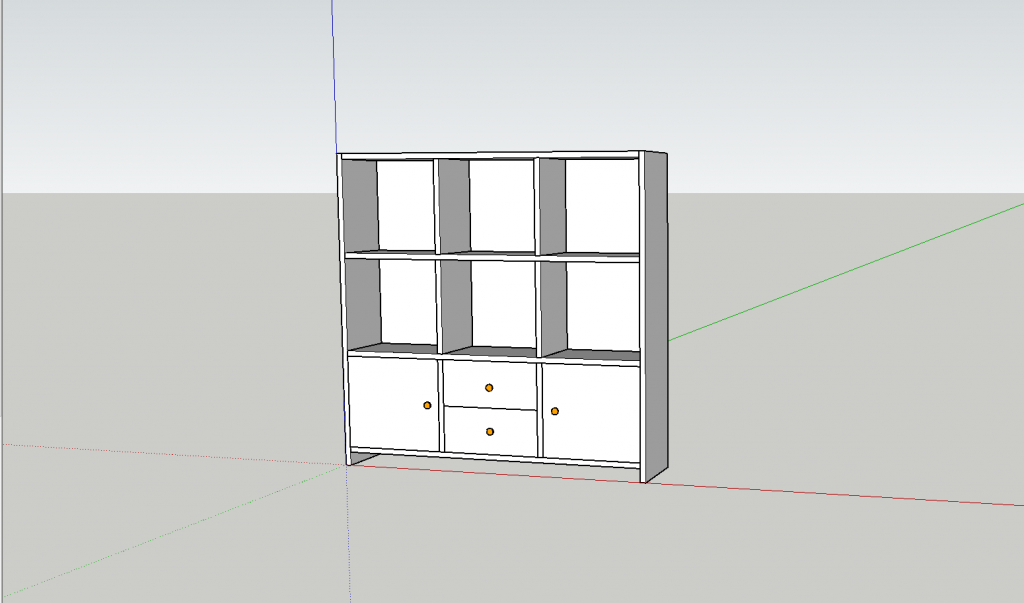Select the left cabinet door panel
This screenshot has width=1024, height=603.
click(393, 404)
